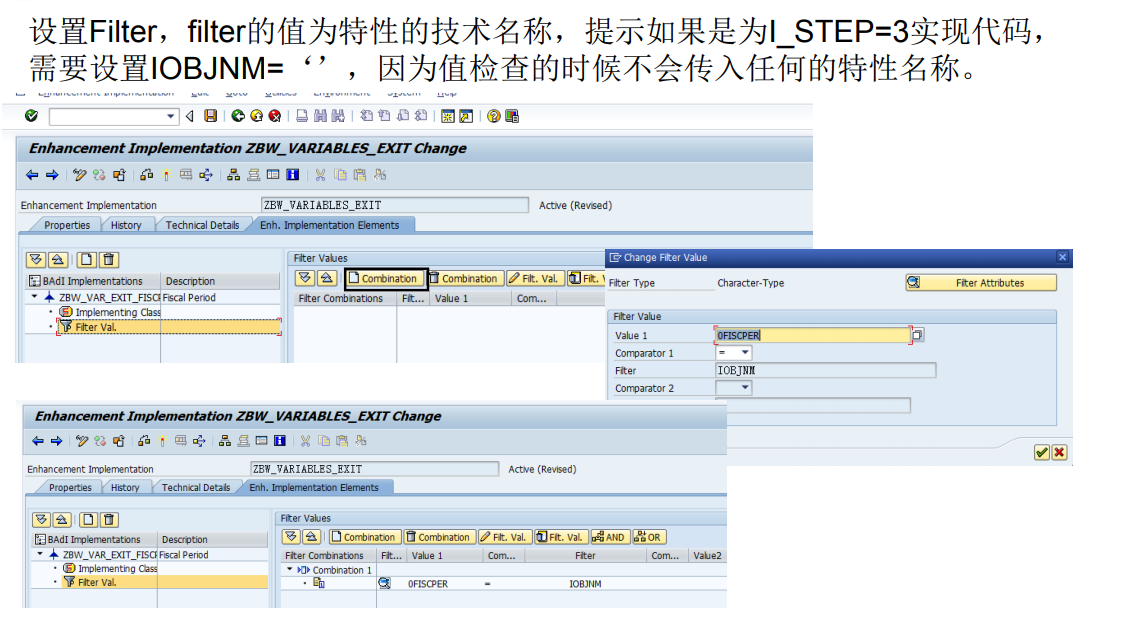Click the Value 1 input containing 0FISCPER
Image resolution: width=1132 pixels, height=622 pixels.
[x=812, y=334]
